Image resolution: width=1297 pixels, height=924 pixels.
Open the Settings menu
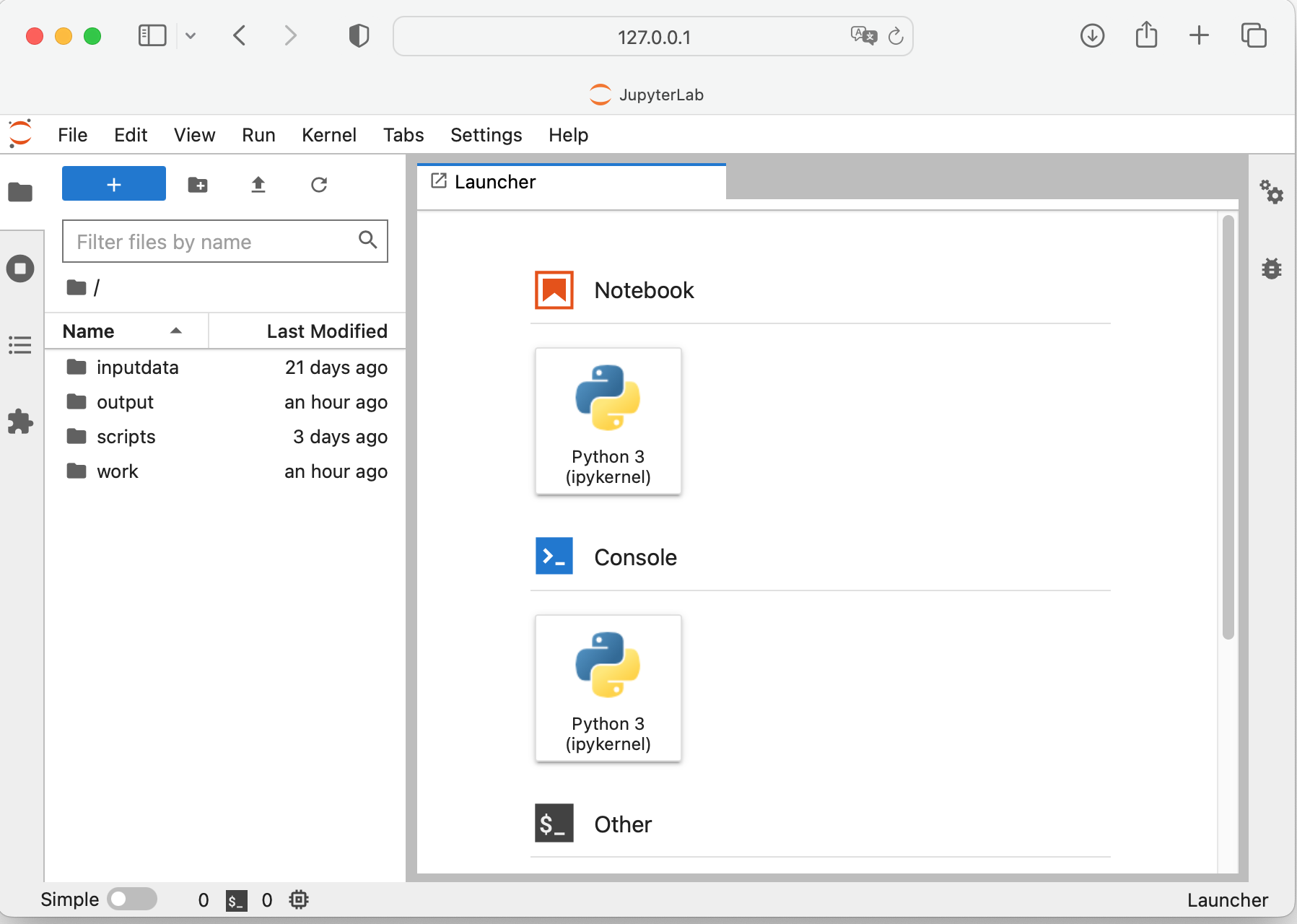coord(486,135)
